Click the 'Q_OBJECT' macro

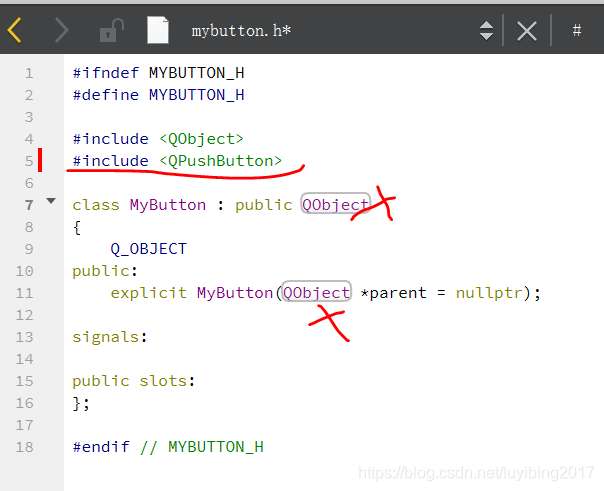(149, 249)
